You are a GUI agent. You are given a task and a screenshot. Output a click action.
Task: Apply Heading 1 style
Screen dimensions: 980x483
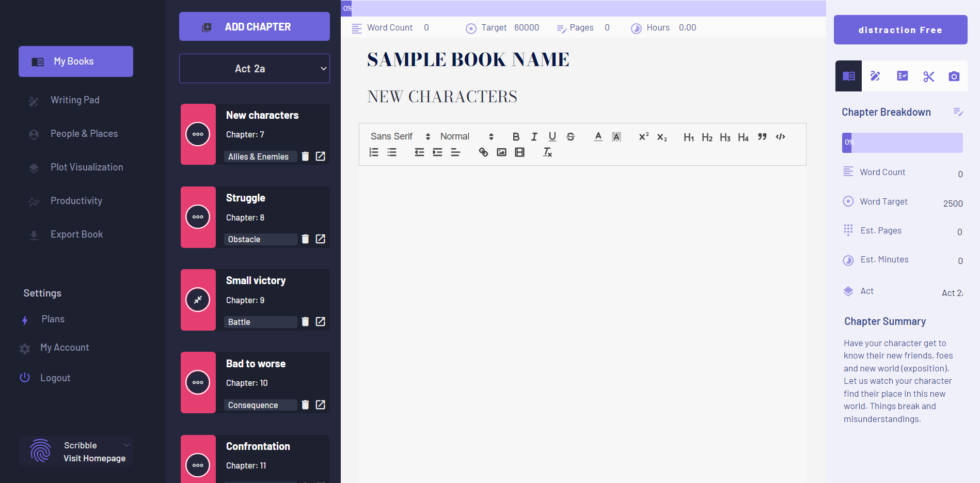[689, 137]
